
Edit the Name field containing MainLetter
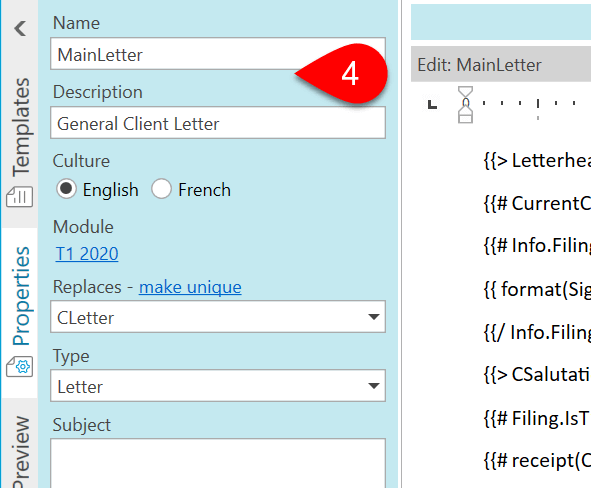[218, 54]
